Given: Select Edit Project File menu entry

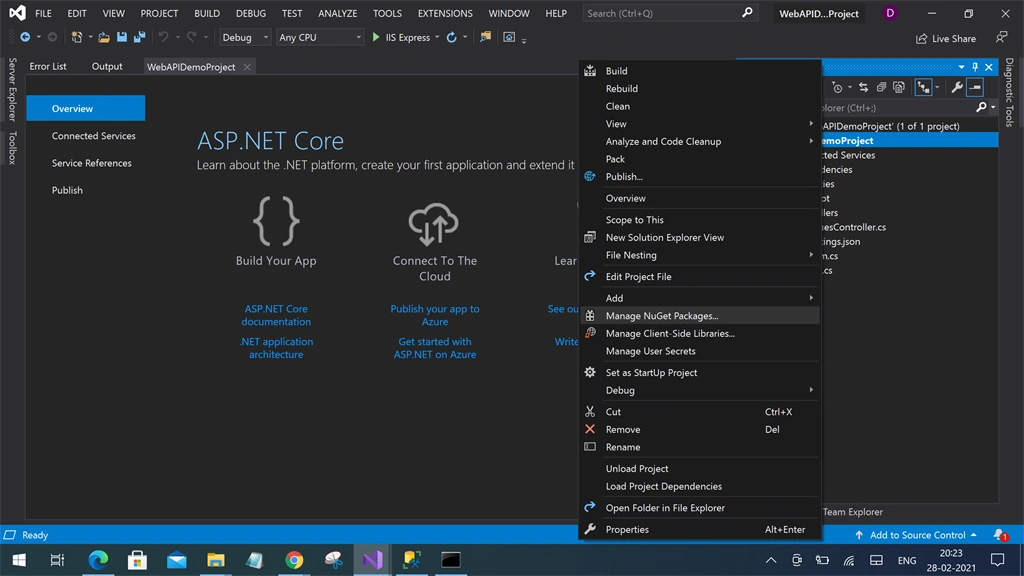Looking at the screenshot, I should point(699,276).
